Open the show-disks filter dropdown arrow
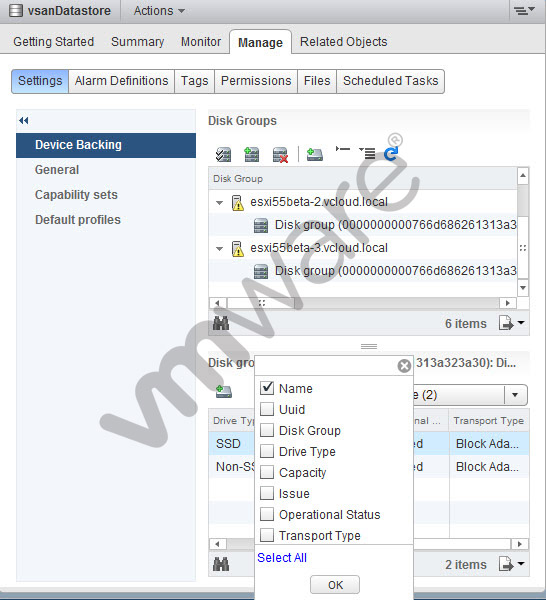The image size is (546, 600). pos(515,395)
